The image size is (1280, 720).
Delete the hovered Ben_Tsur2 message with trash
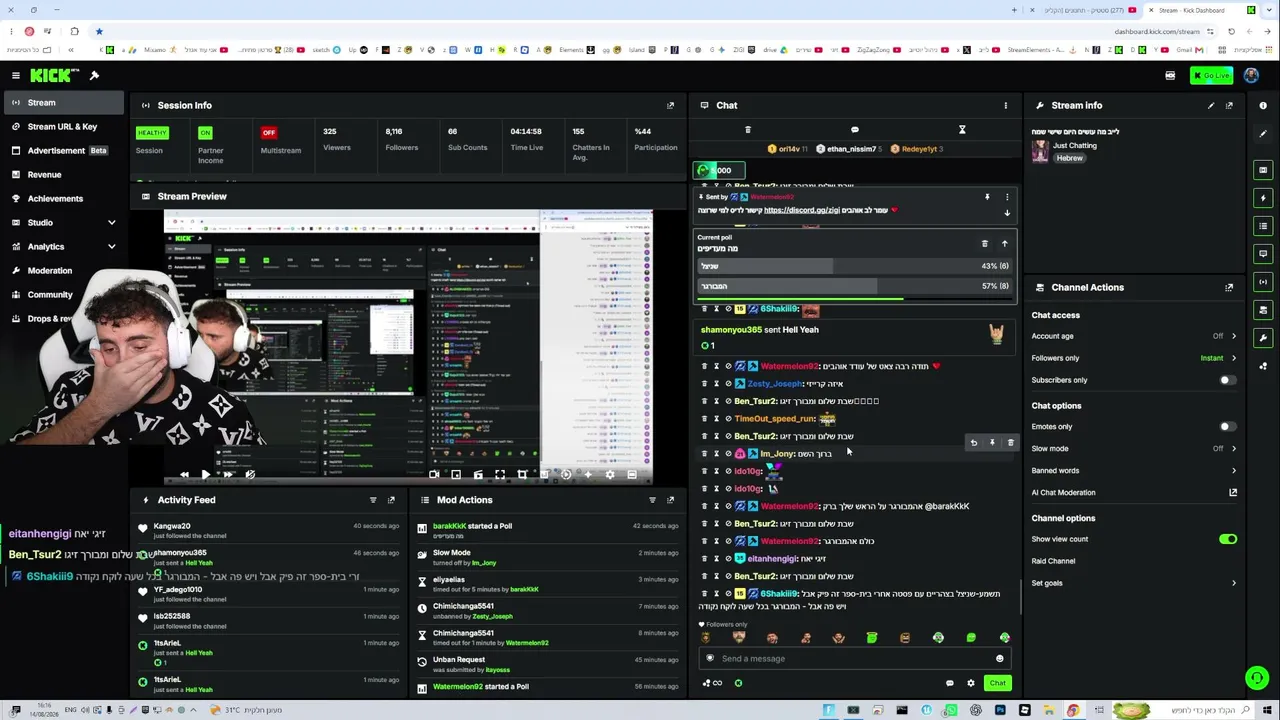(1010, 442)
